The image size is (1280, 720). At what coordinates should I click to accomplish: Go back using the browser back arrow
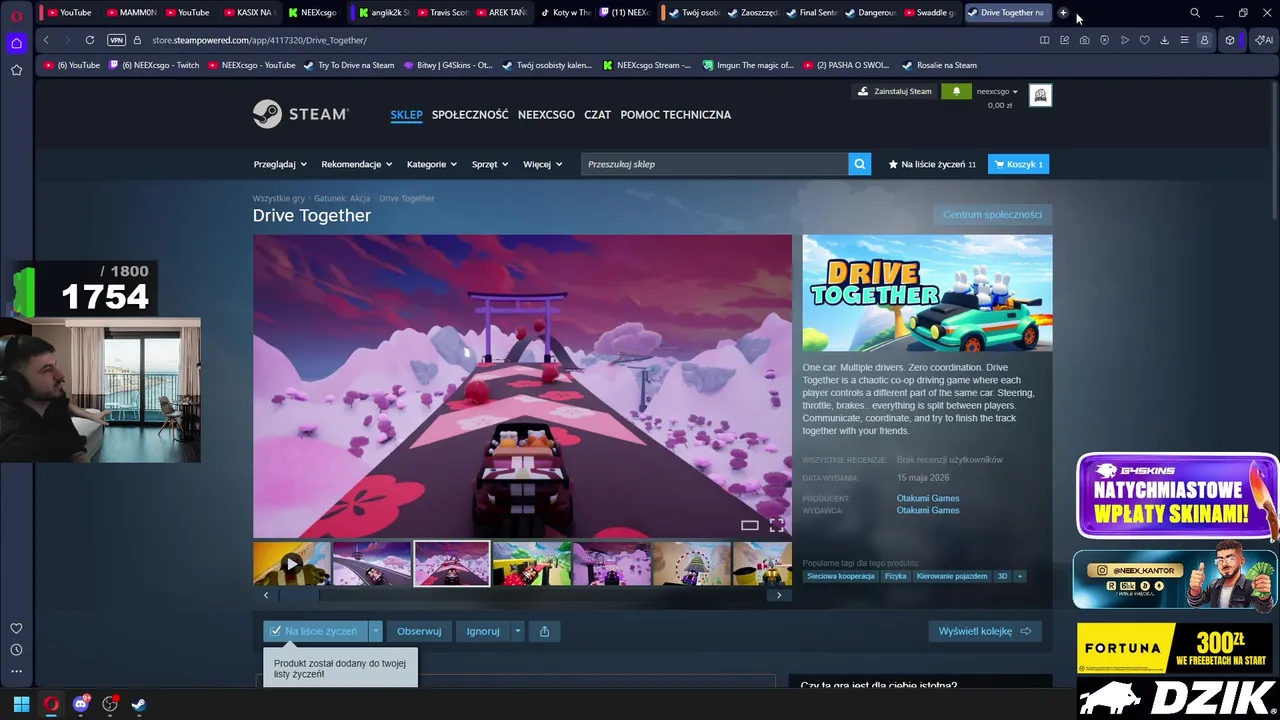46,40
